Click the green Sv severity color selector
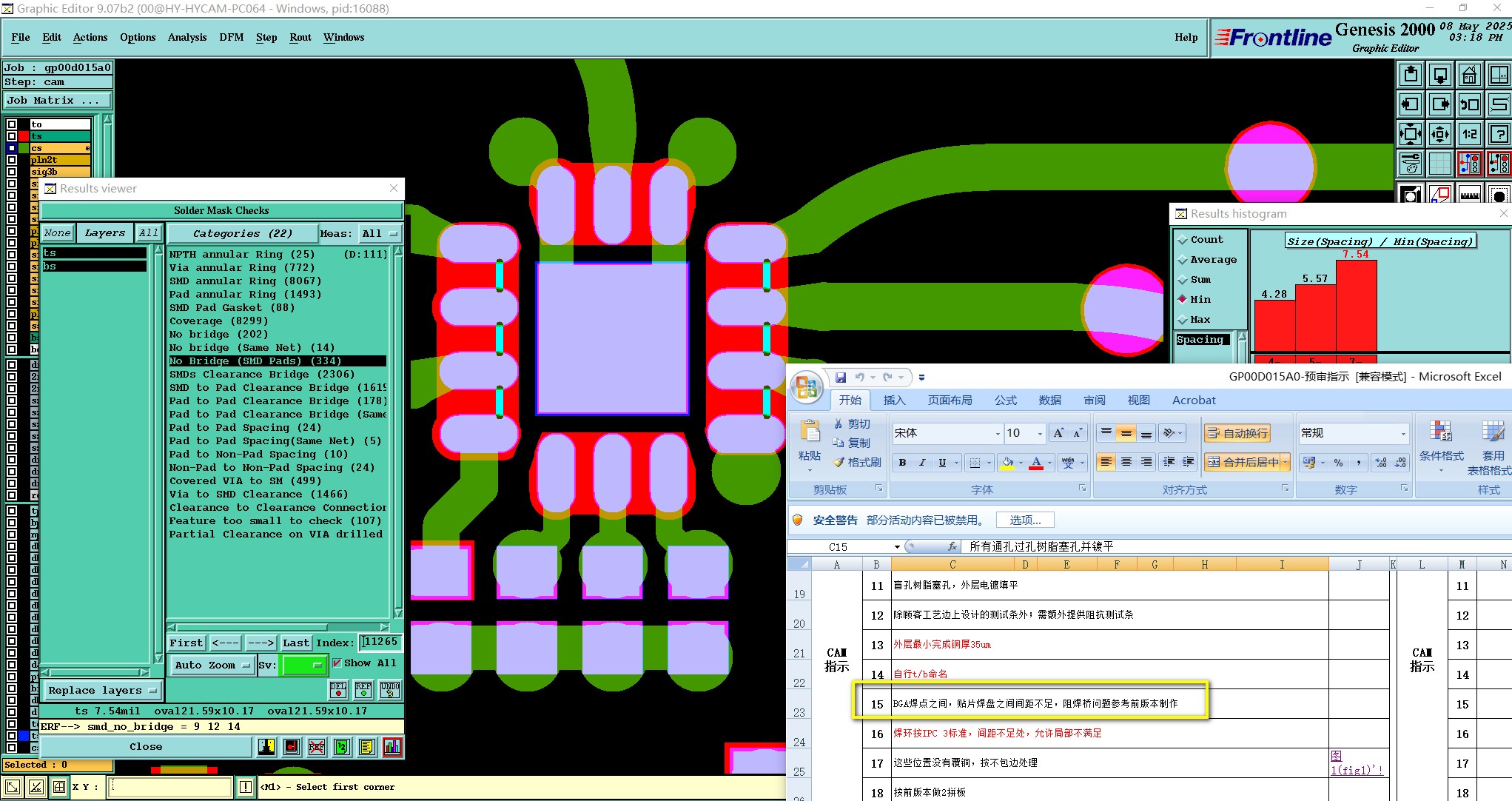 (x=304, y=665)
